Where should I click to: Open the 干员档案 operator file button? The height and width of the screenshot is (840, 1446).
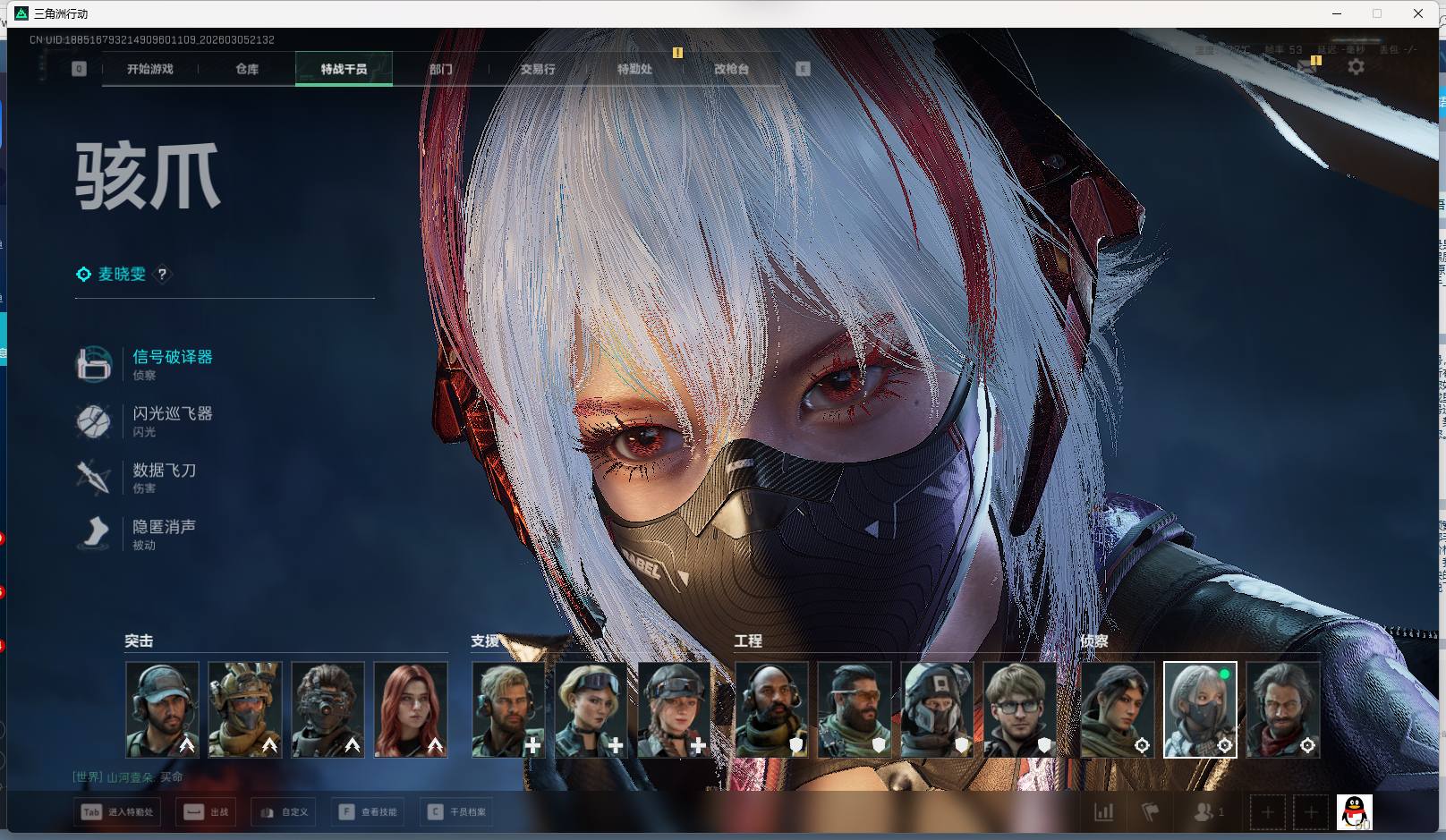tap(457, 812)
